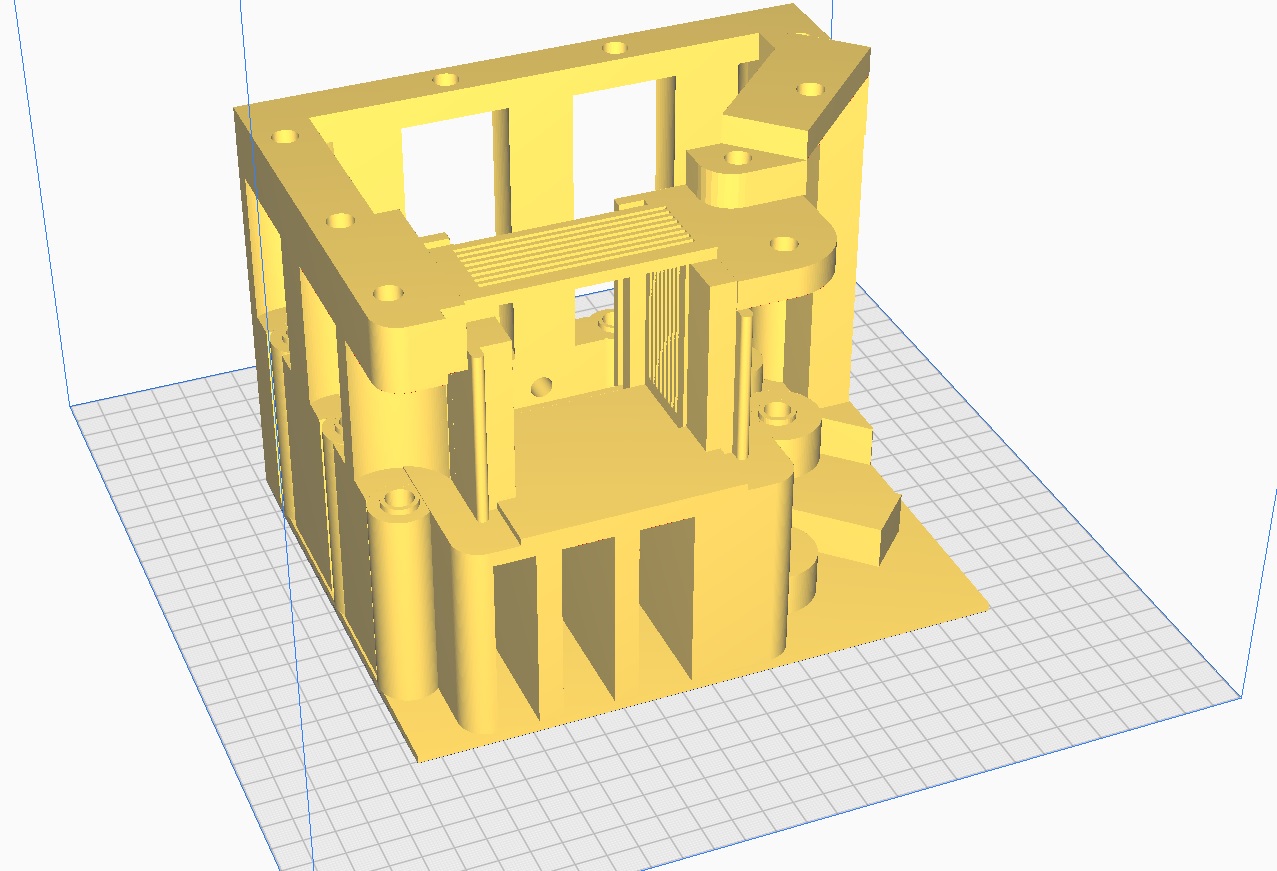
Task: Click the protruding rectangular block on right side
Action: tap(852, 520)
